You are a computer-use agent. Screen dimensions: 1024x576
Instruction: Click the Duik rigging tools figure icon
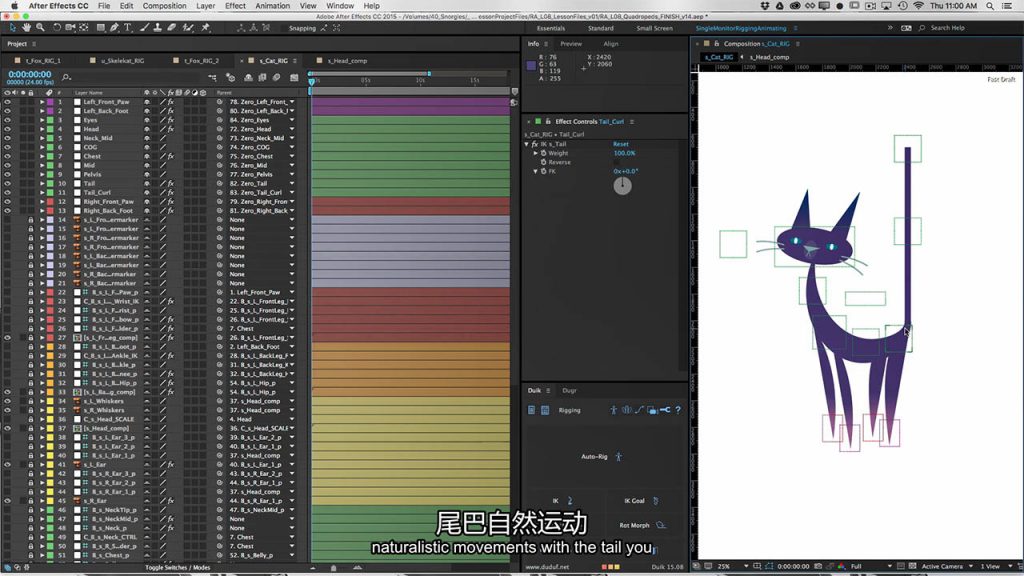613,410
